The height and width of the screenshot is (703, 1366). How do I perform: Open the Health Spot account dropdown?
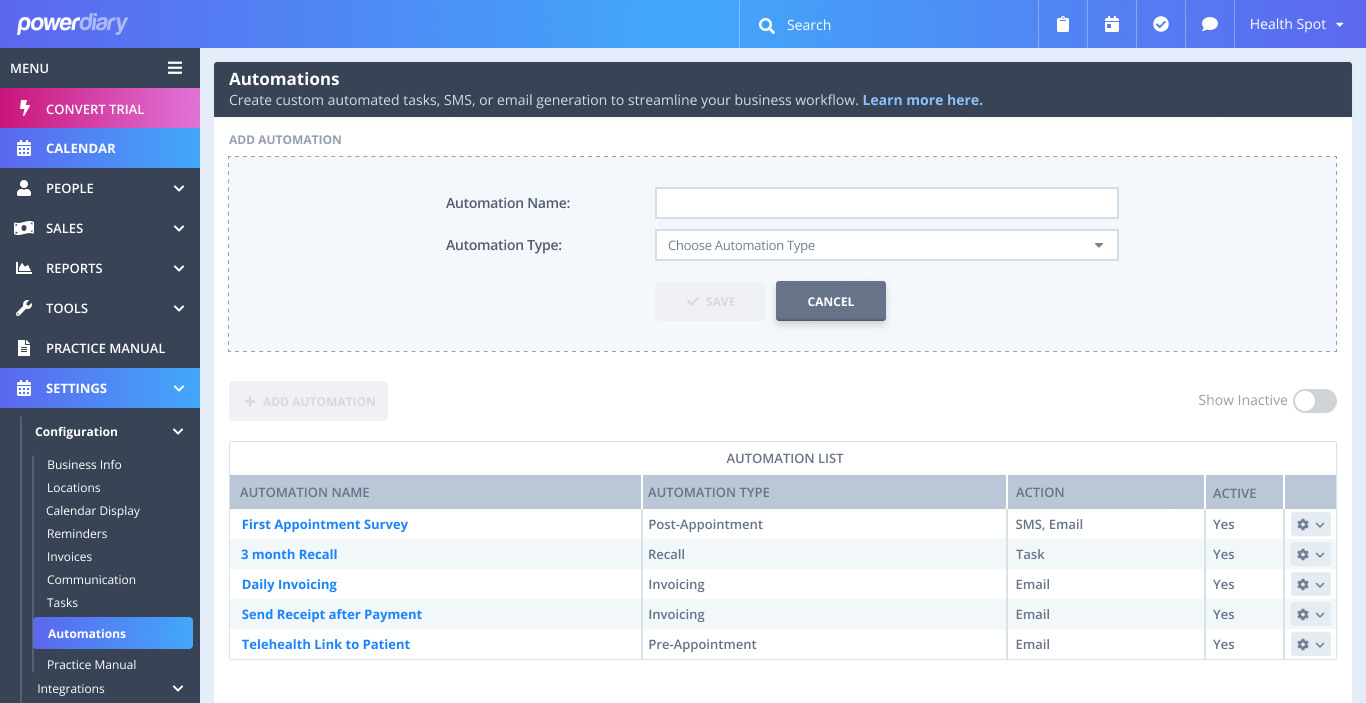click(1296, 24)
